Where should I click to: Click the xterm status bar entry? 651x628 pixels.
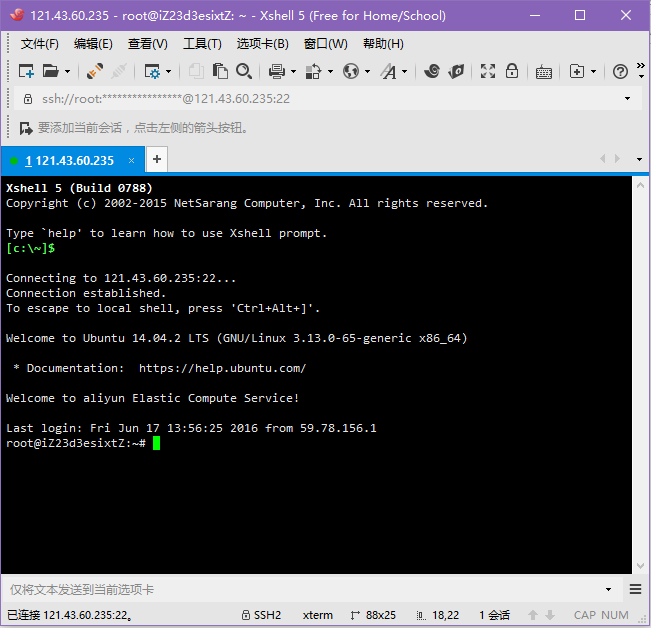pyautogui.click(x=318, y=615)
